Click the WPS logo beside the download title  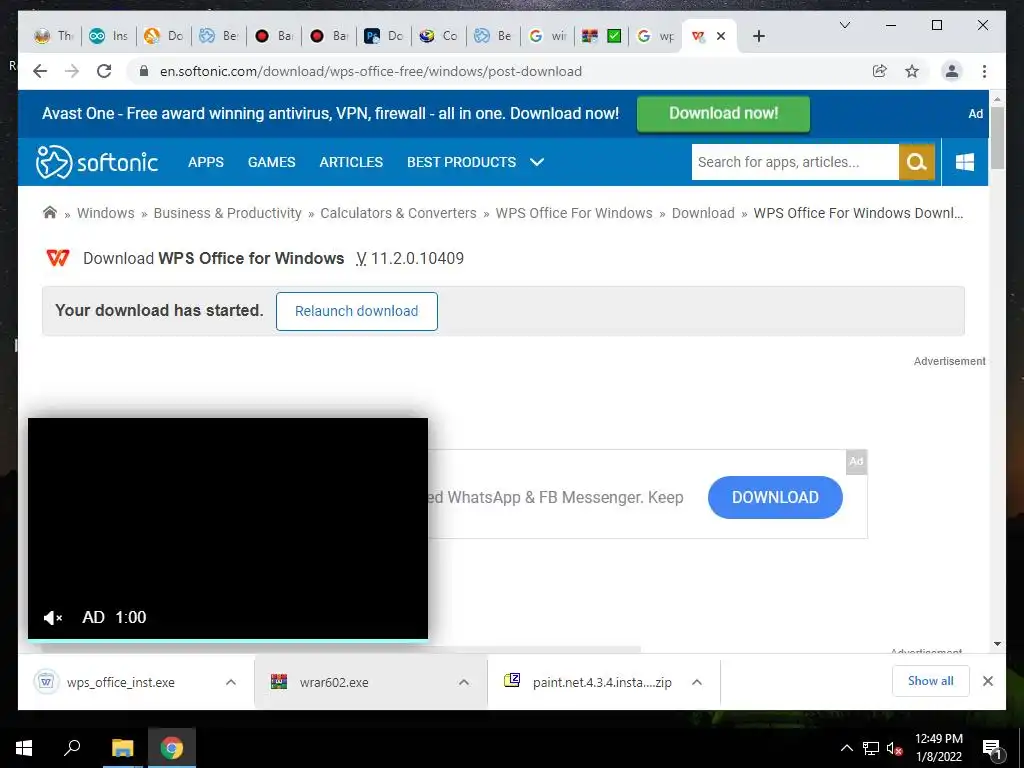tap(57, 258)
